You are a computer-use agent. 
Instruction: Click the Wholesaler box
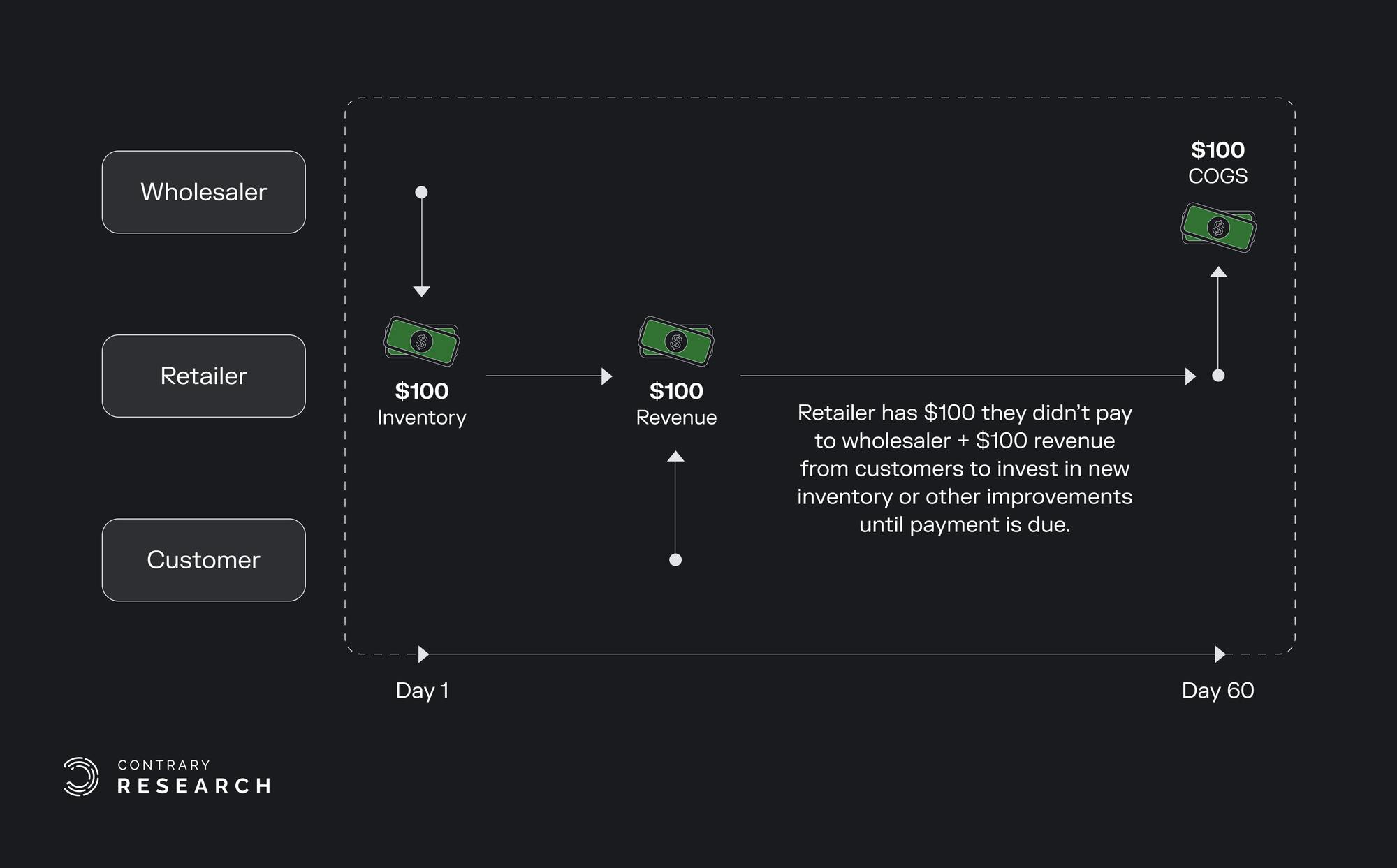pyautogui.click(x=203, y=192)
